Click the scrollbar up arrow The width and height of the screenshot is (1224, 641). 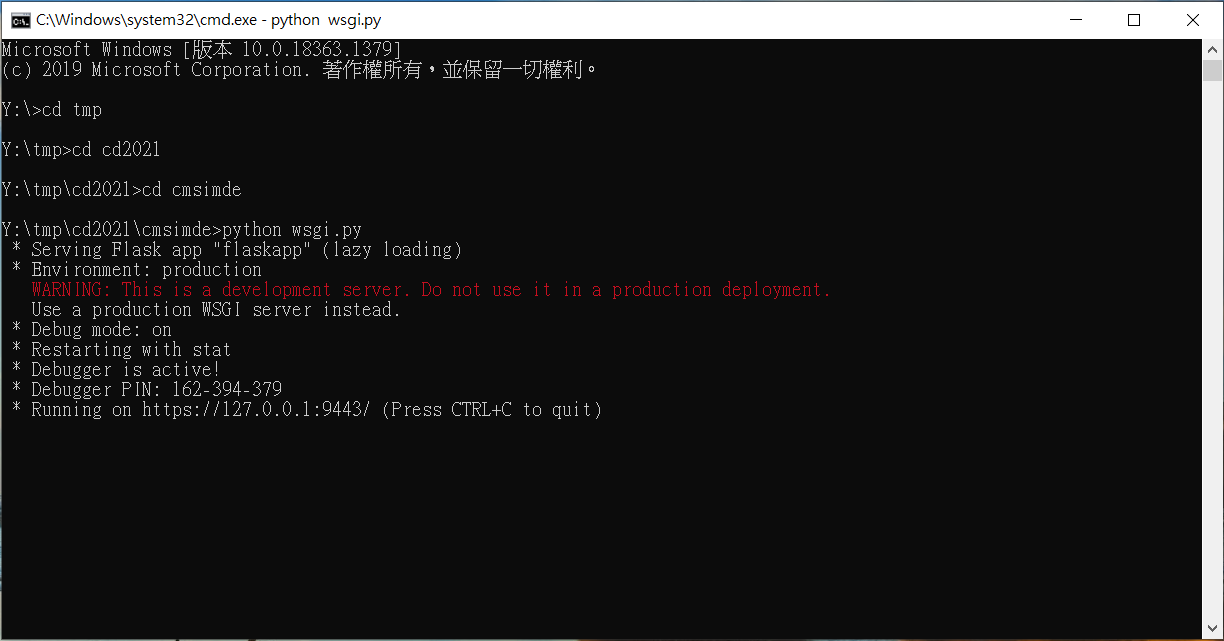tap(1212, 49)
